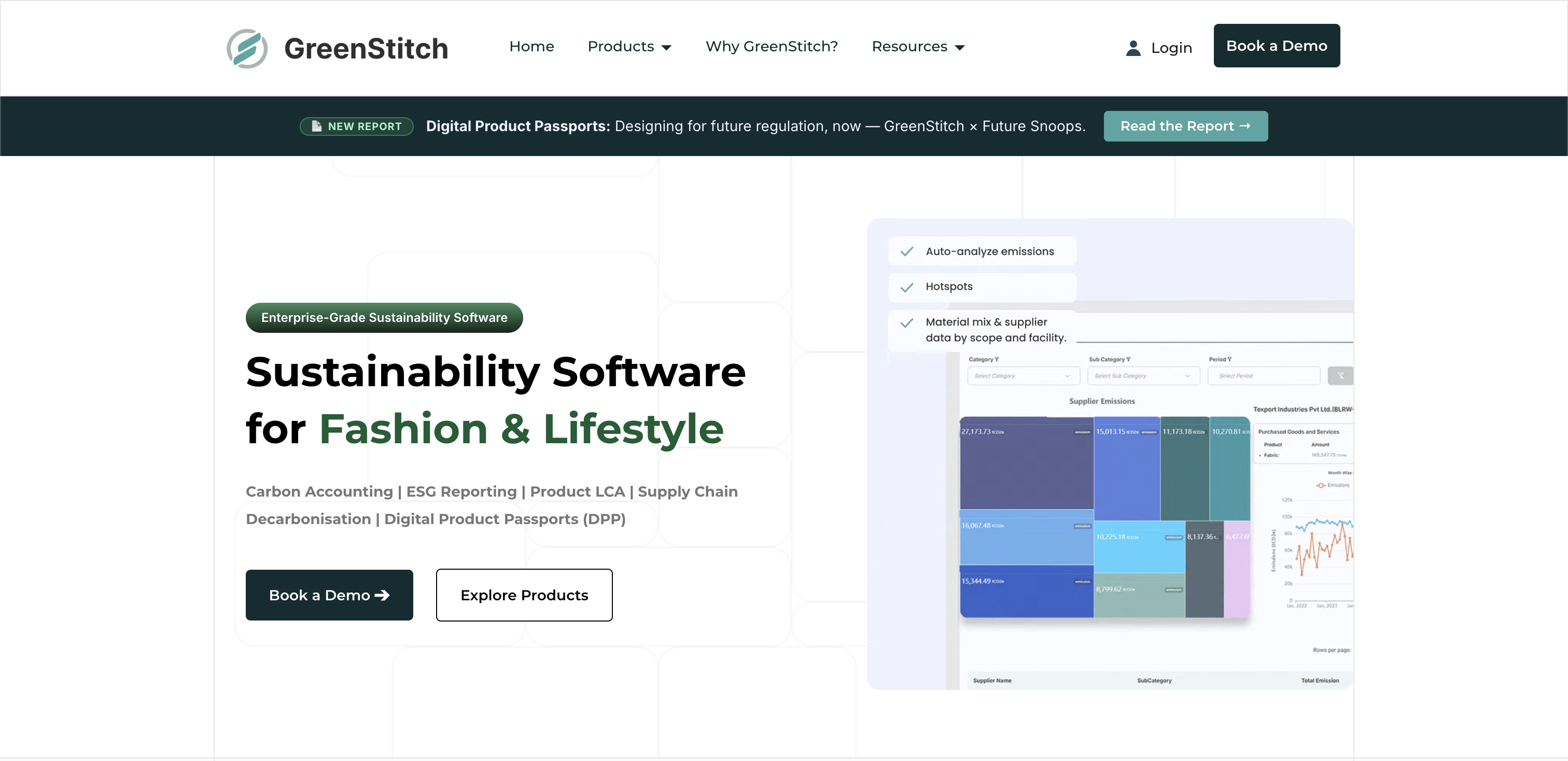1568x761 pixels.
Task: Expand the Resources dropdown menu
Action: (x=918, y=46)
